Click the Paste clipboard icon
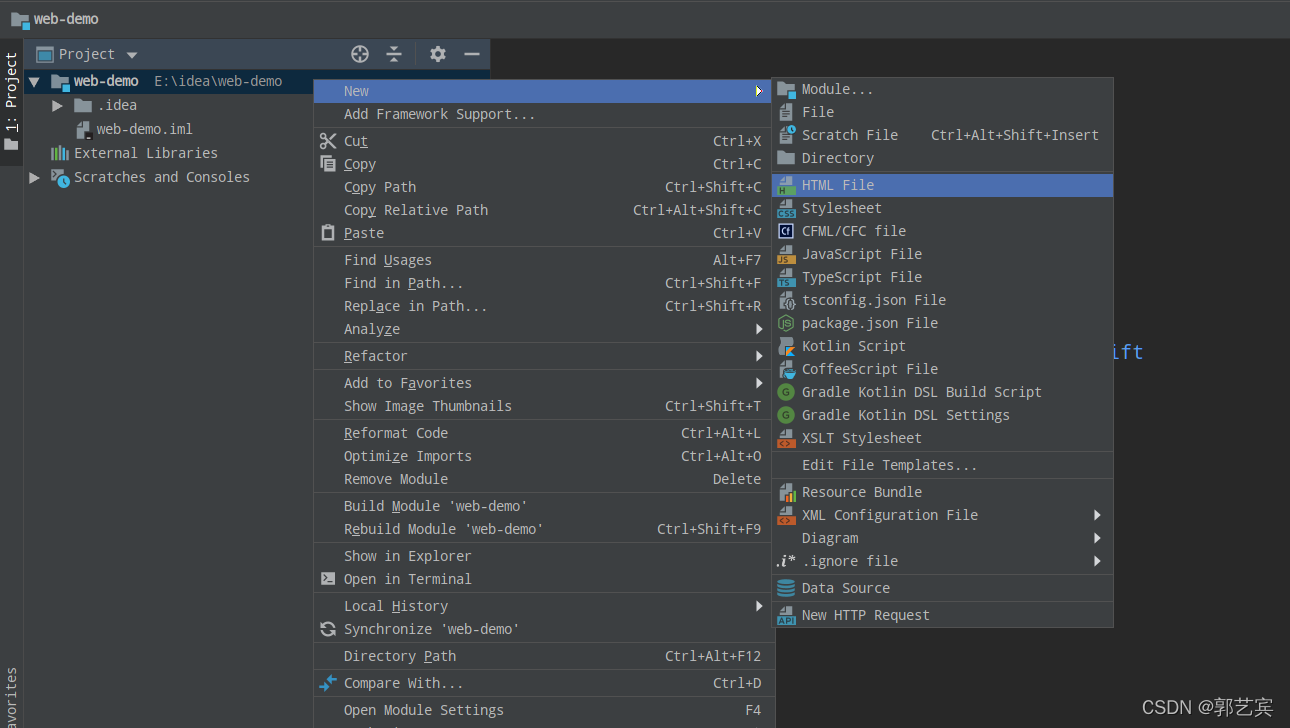This screenshot has width=1290, height=728. point(328,233)
